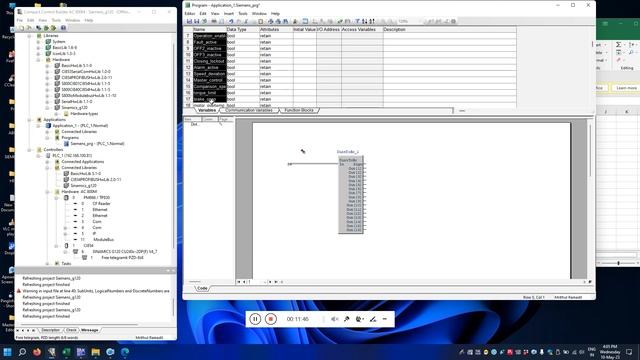Collapse the Libraries tree node
This screenshot has height=360, width=640.
(29, 36)
